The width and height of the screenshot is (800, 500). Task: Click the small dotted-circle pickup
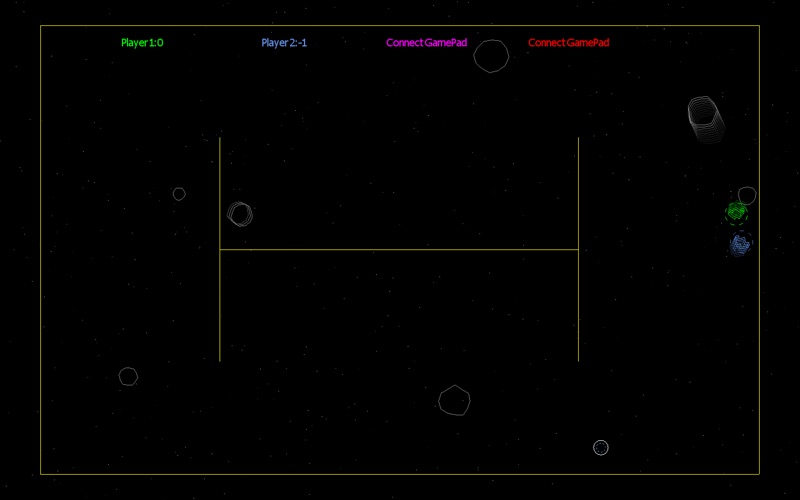[601, 447]
